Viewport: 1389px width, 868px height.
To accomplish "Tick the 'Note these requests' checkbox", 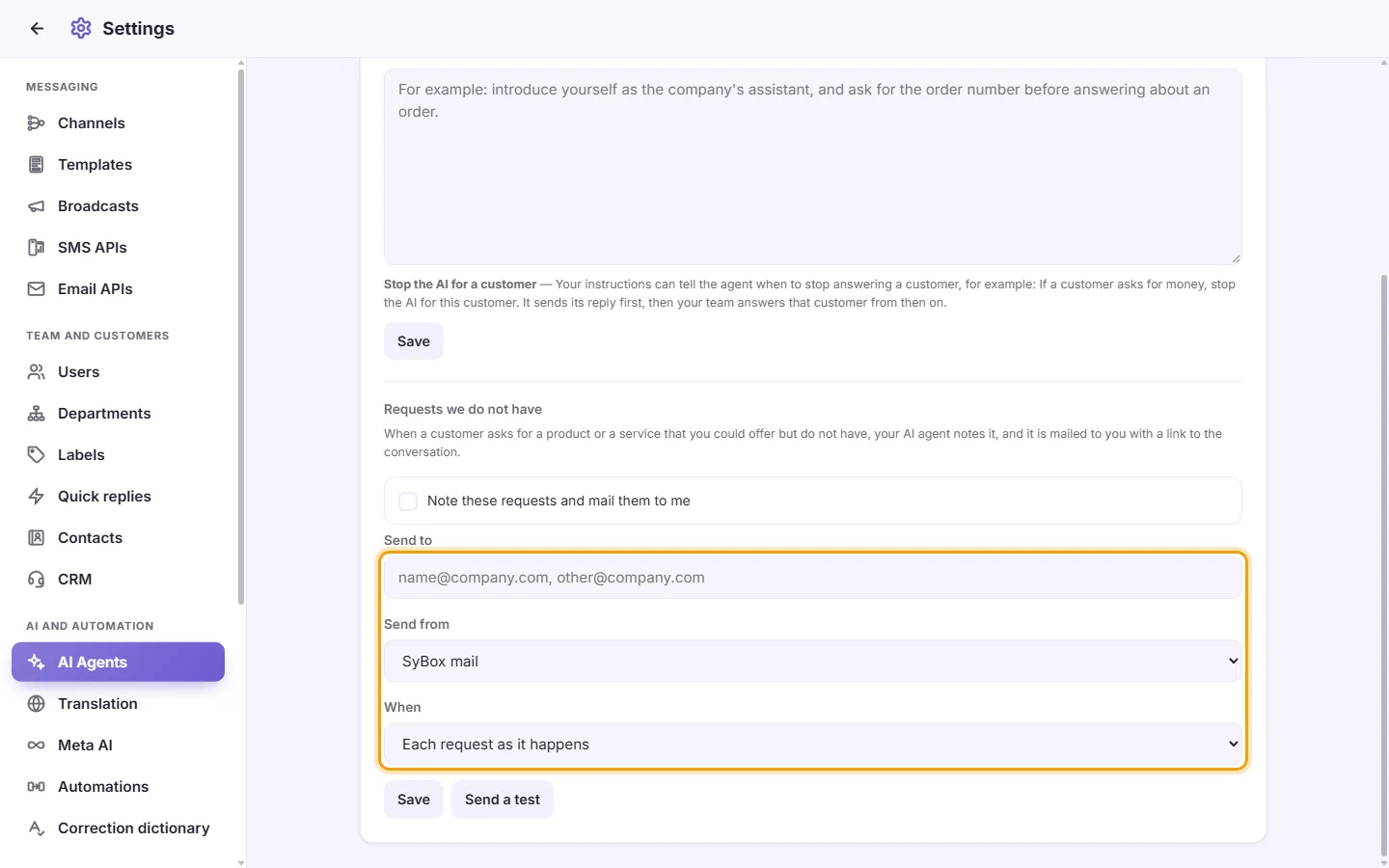I will (x=408, y=501).
